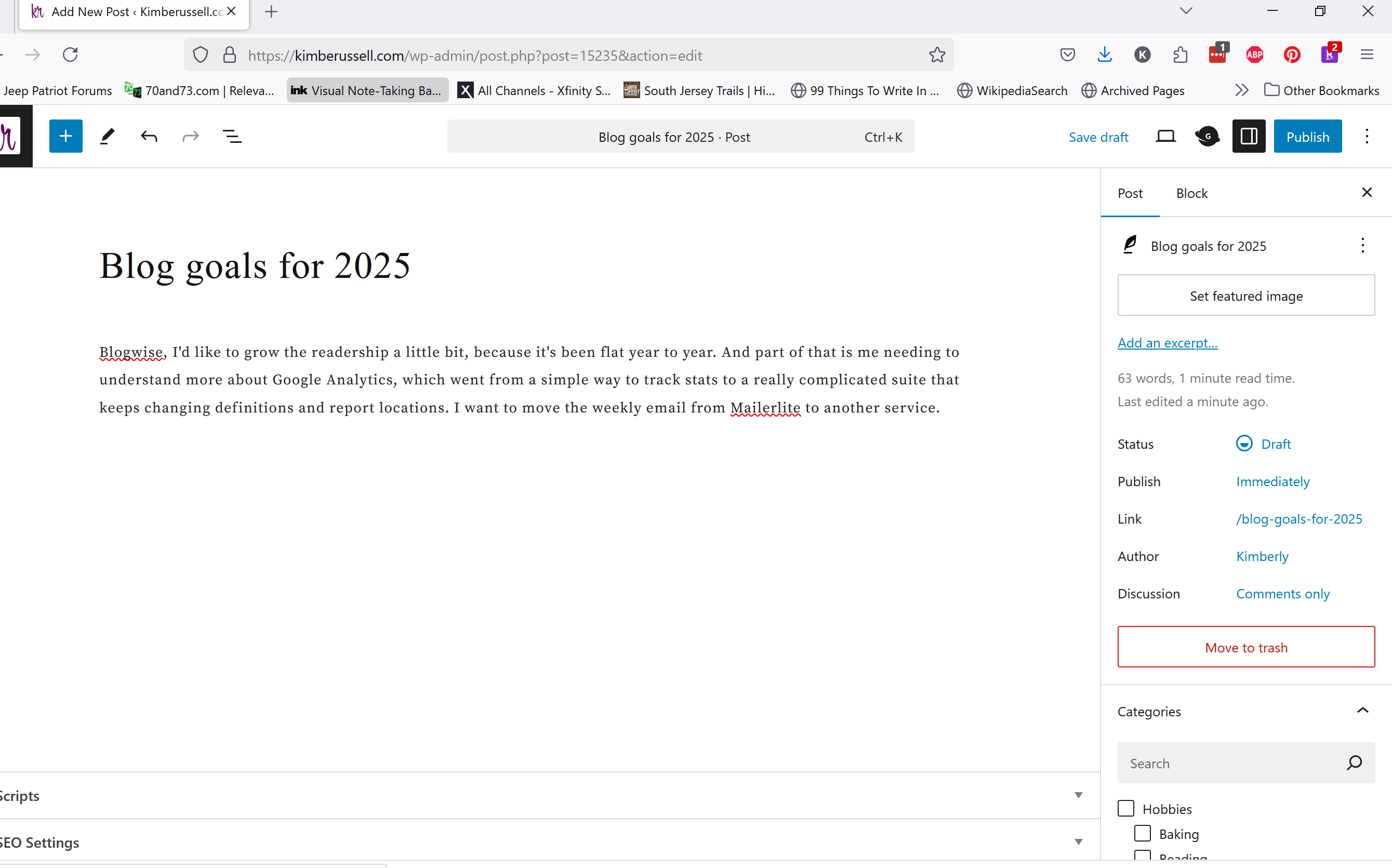
Task: Bookmark this page with the star
Action: (x=937, y=55)
